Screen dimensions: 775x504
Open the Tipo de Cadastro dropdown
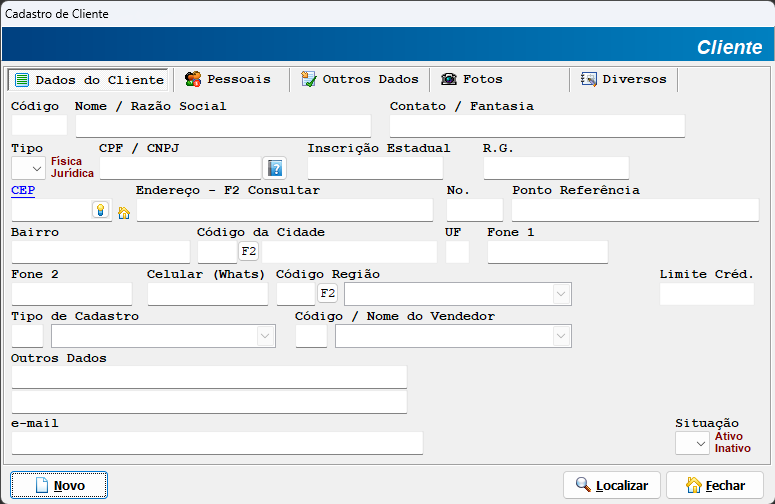point(265,337)
